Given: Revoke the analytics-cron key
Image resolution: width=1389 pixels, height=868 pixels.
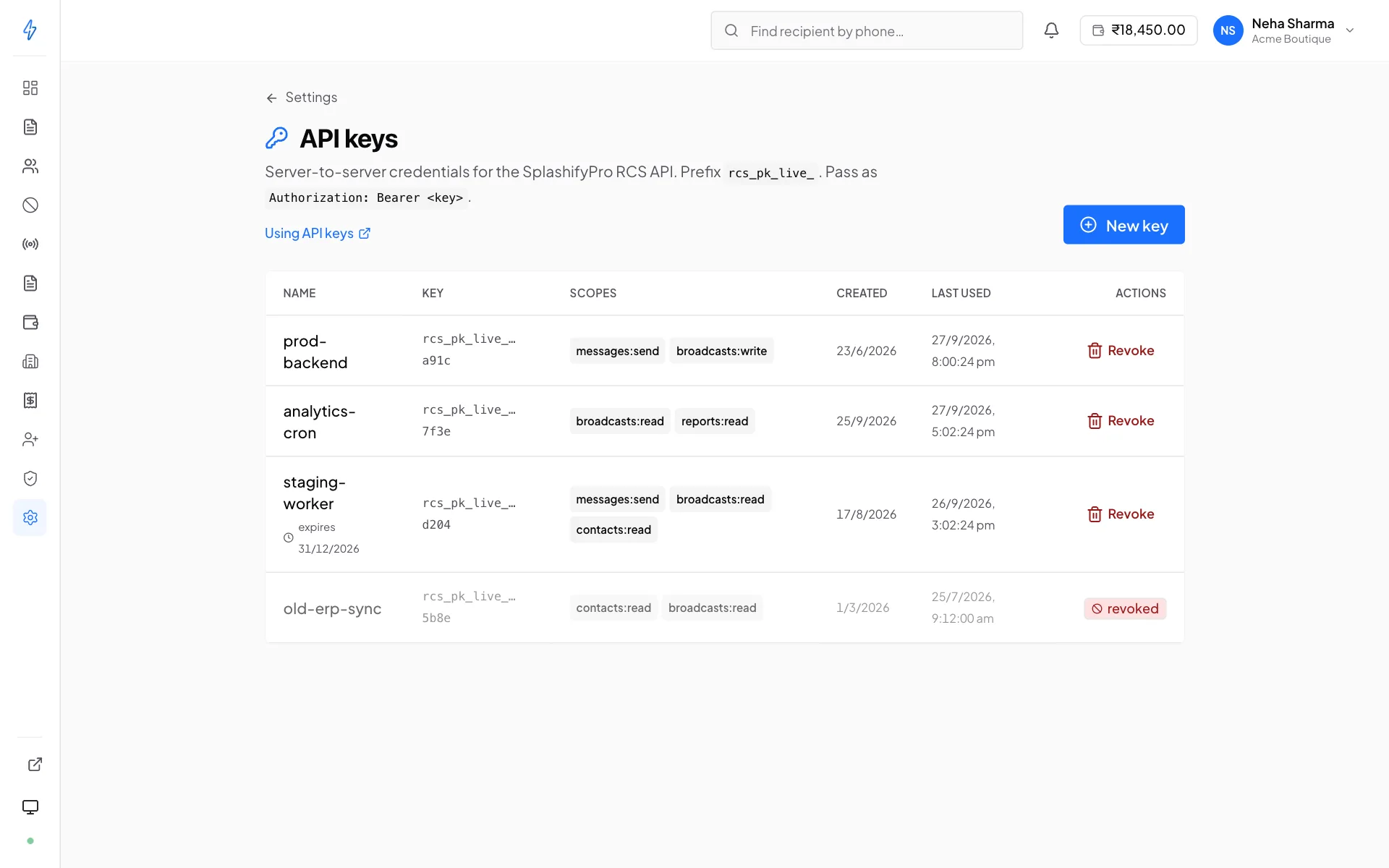Looking at the screenshot, I should tap(1121, 421).
